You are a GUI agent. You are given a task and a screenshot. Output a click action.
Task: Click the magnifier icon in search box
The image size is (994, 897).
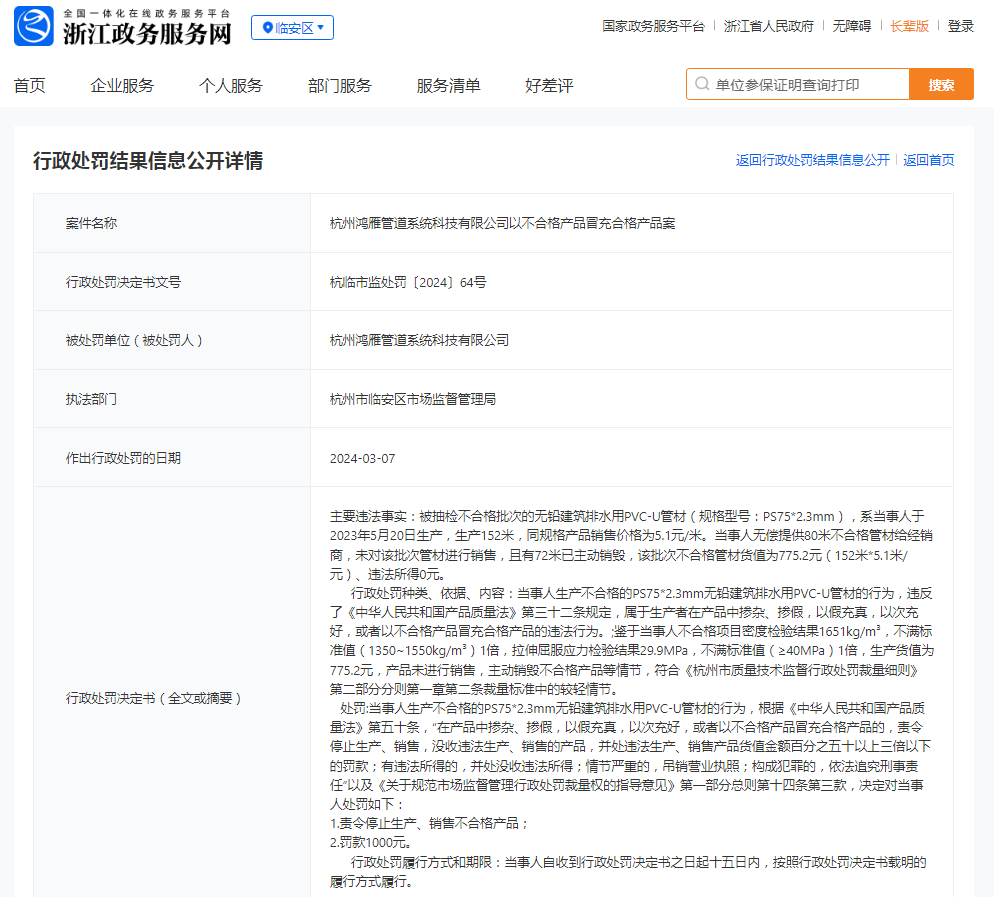pyautogui.click(x=702, y=84)
